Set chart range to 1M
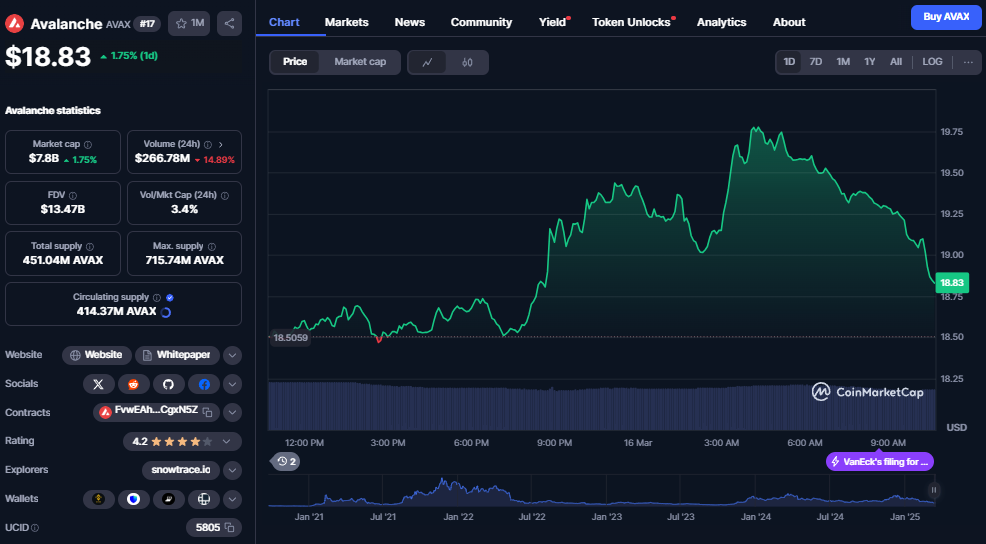Screen dimensions: 986x544 pos(843,62)
